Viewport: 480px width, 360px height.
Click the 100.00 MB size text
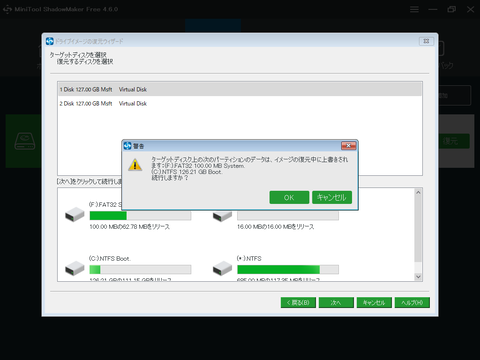pyautogui.click(x=130, y=227)
